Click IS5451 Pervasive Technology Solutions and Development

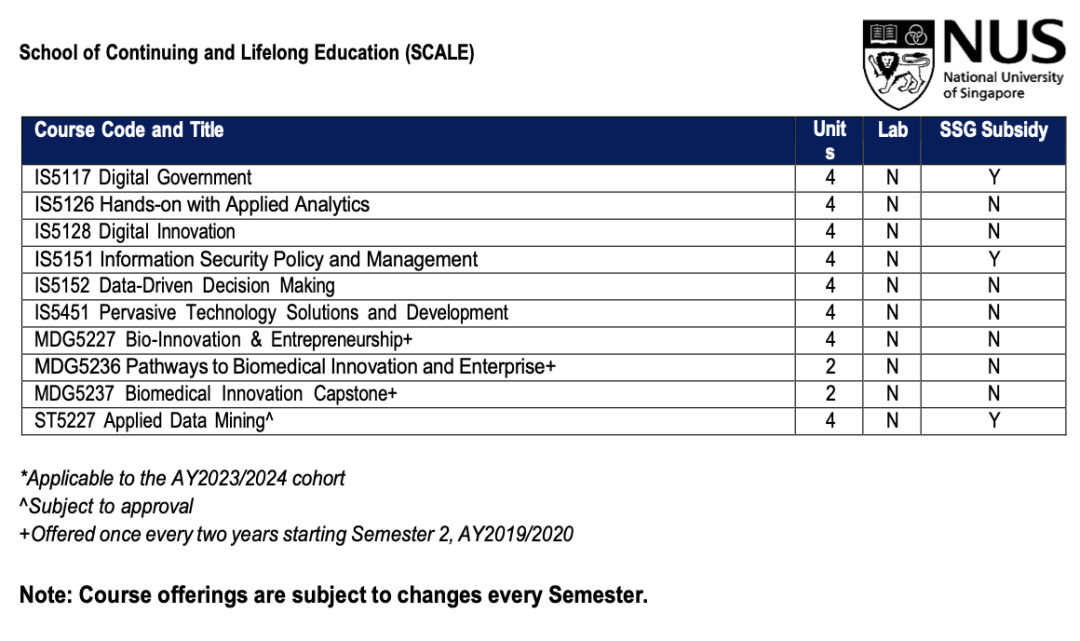click(271, 313)
